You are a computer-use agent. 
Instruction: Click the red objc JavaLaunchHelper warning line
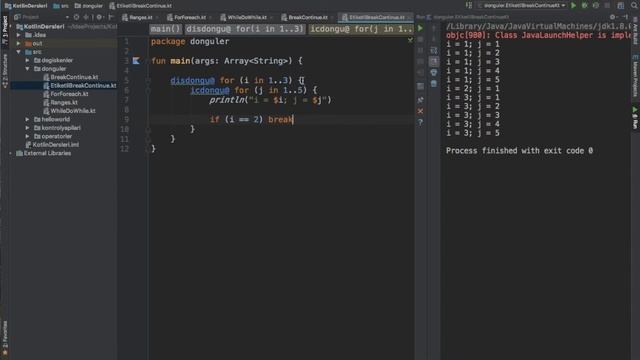pos(538,36)
